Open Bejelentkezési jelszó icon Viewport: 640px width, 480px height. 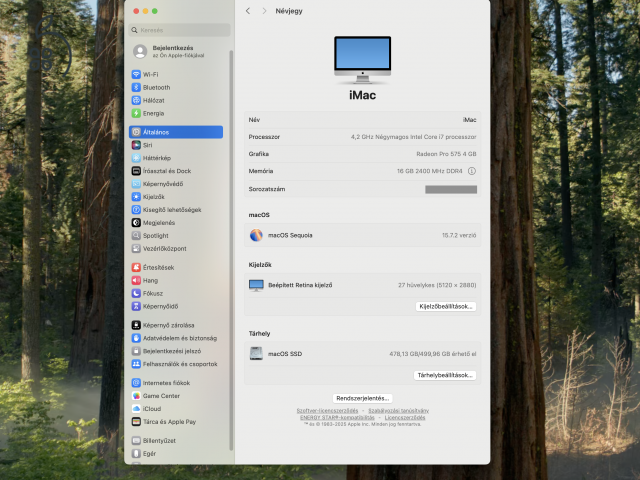tap(136, 351)
